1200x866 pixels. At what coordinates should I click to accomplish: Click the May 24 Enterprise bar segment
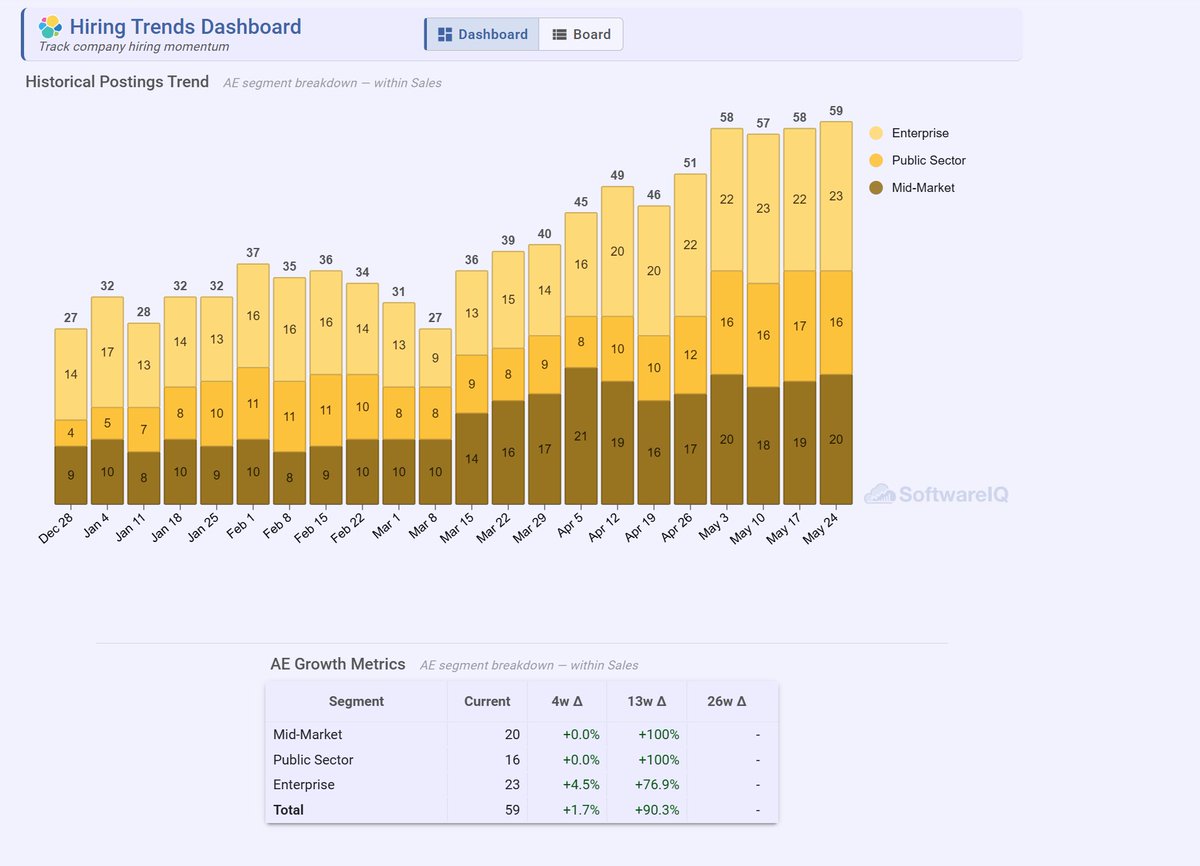(x=836, y=196)
